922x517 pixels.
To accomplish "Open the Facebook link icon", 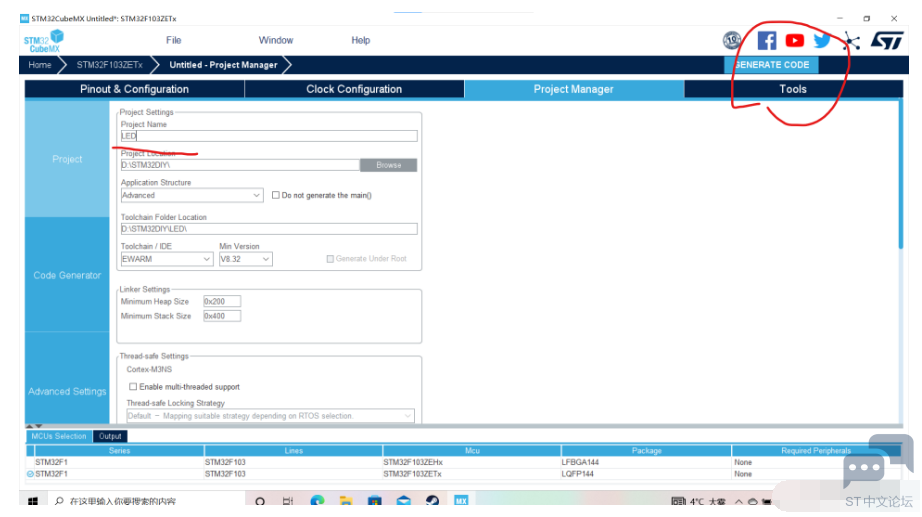I will pos(767,40).
